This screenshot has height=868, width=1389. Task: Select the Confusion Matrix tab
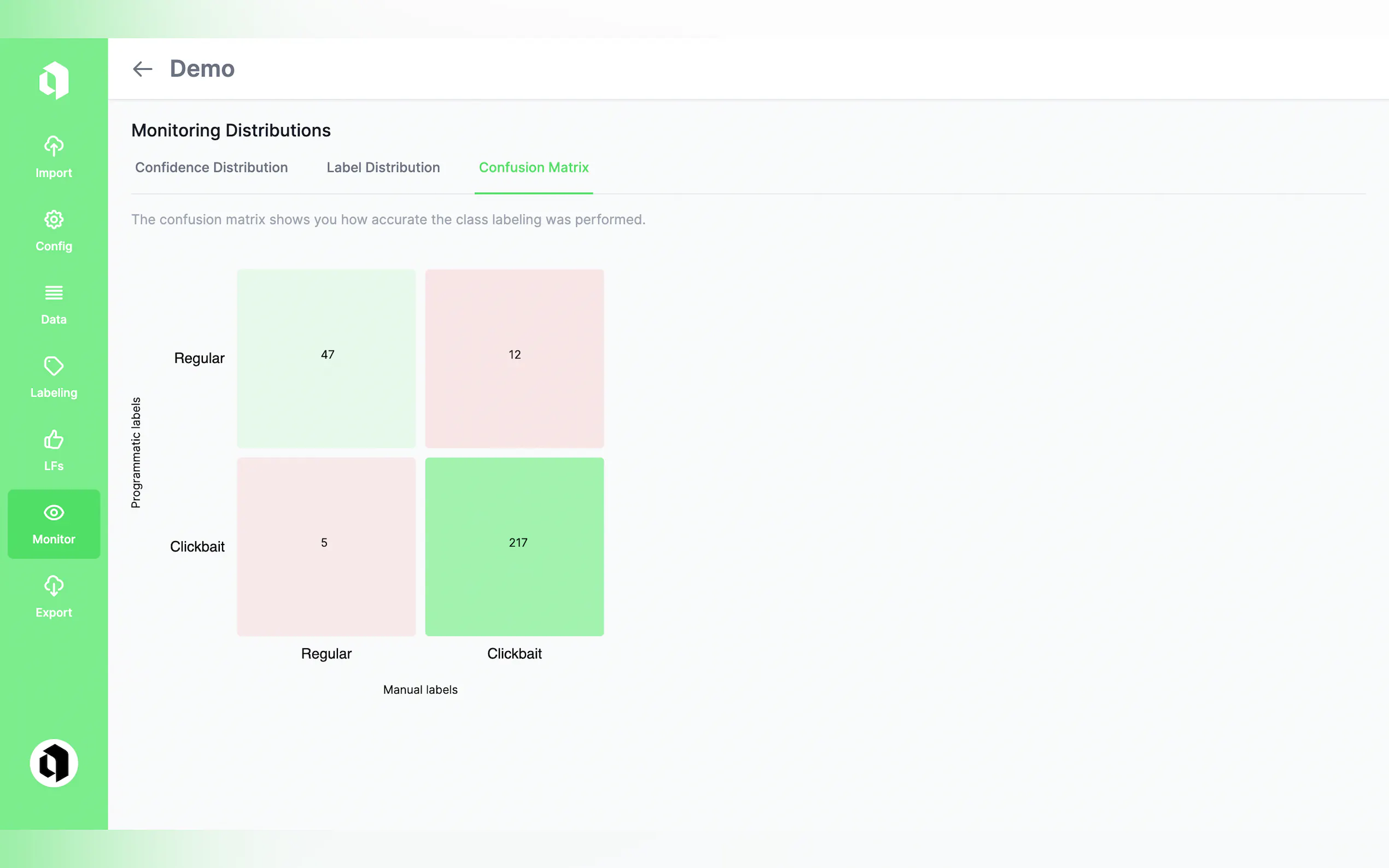(x=533, y=168)
